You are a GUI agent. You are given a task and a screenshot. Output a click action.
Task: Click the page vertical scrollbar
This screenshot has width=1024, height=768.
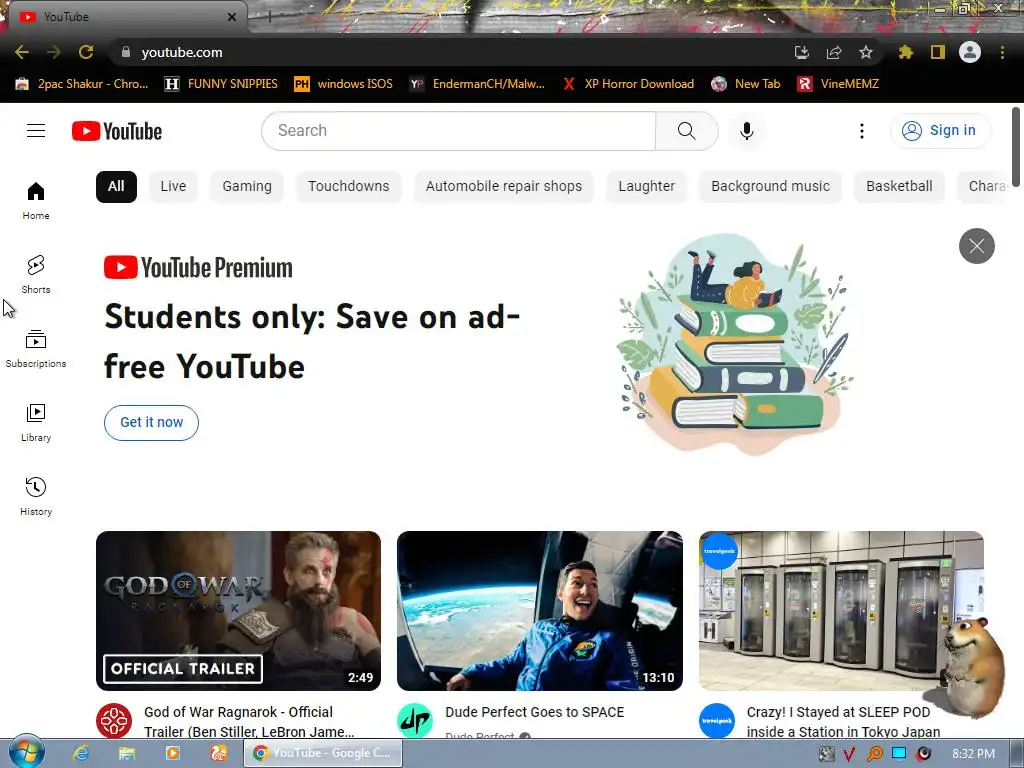1016,146
